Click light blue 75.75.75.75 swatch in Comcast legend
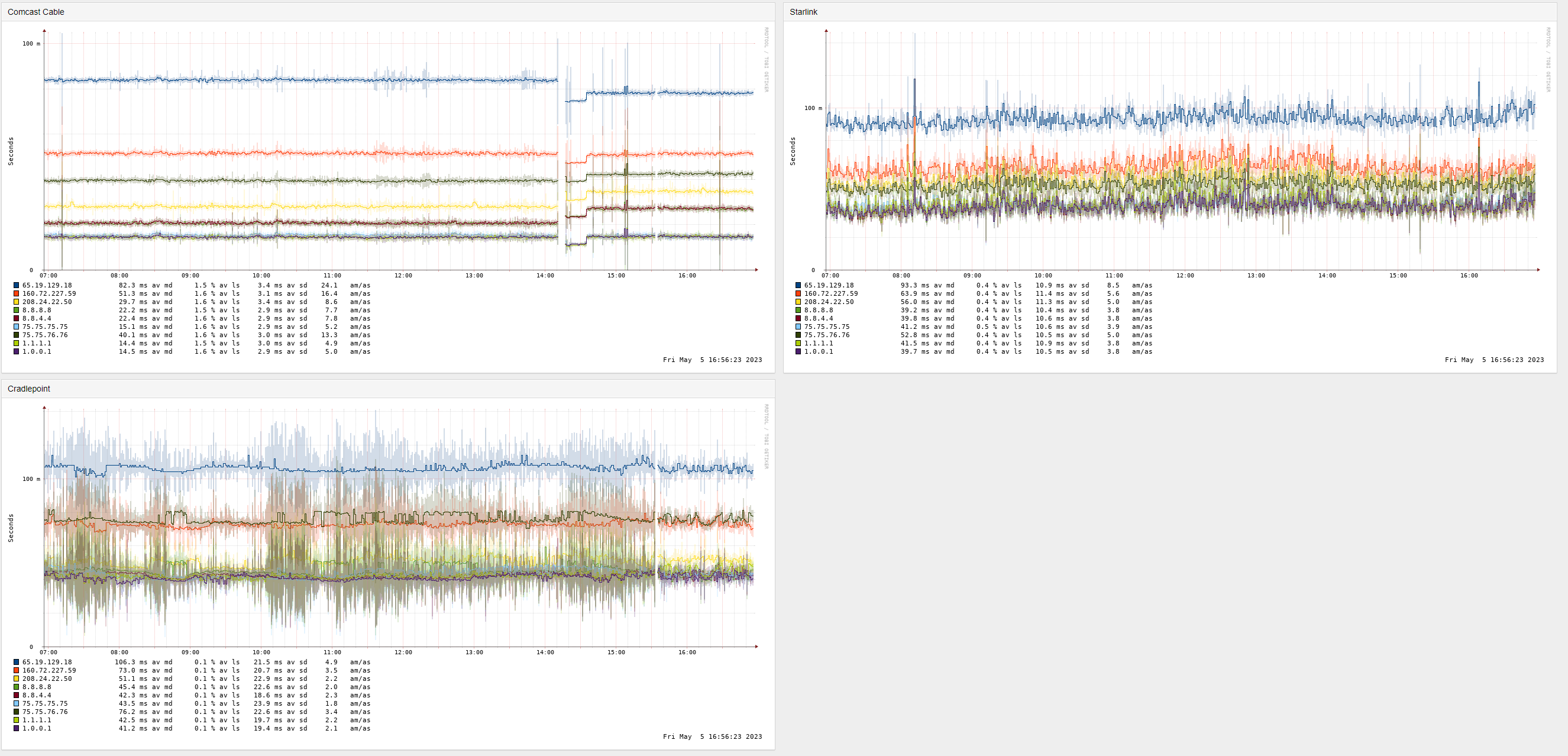Viewport: 1568px width, 756px height. [x=17, y=327]
